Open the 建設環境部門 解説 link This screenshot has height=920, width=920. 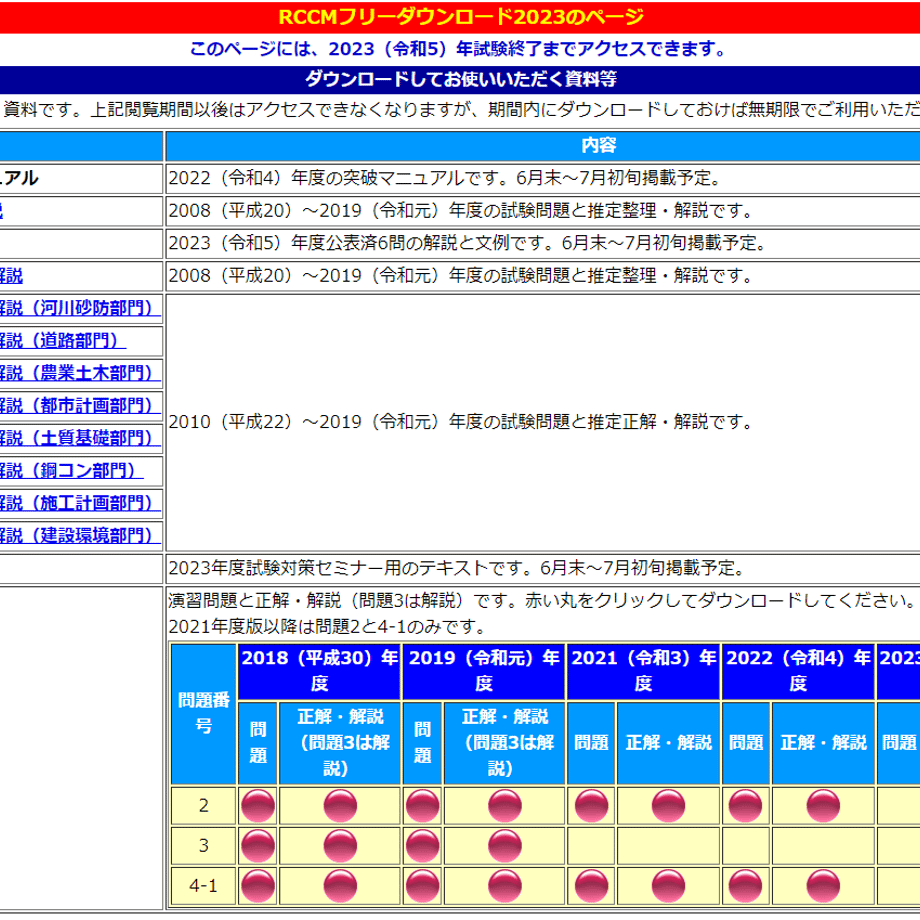pyautogui.click(x=80, y=536)
